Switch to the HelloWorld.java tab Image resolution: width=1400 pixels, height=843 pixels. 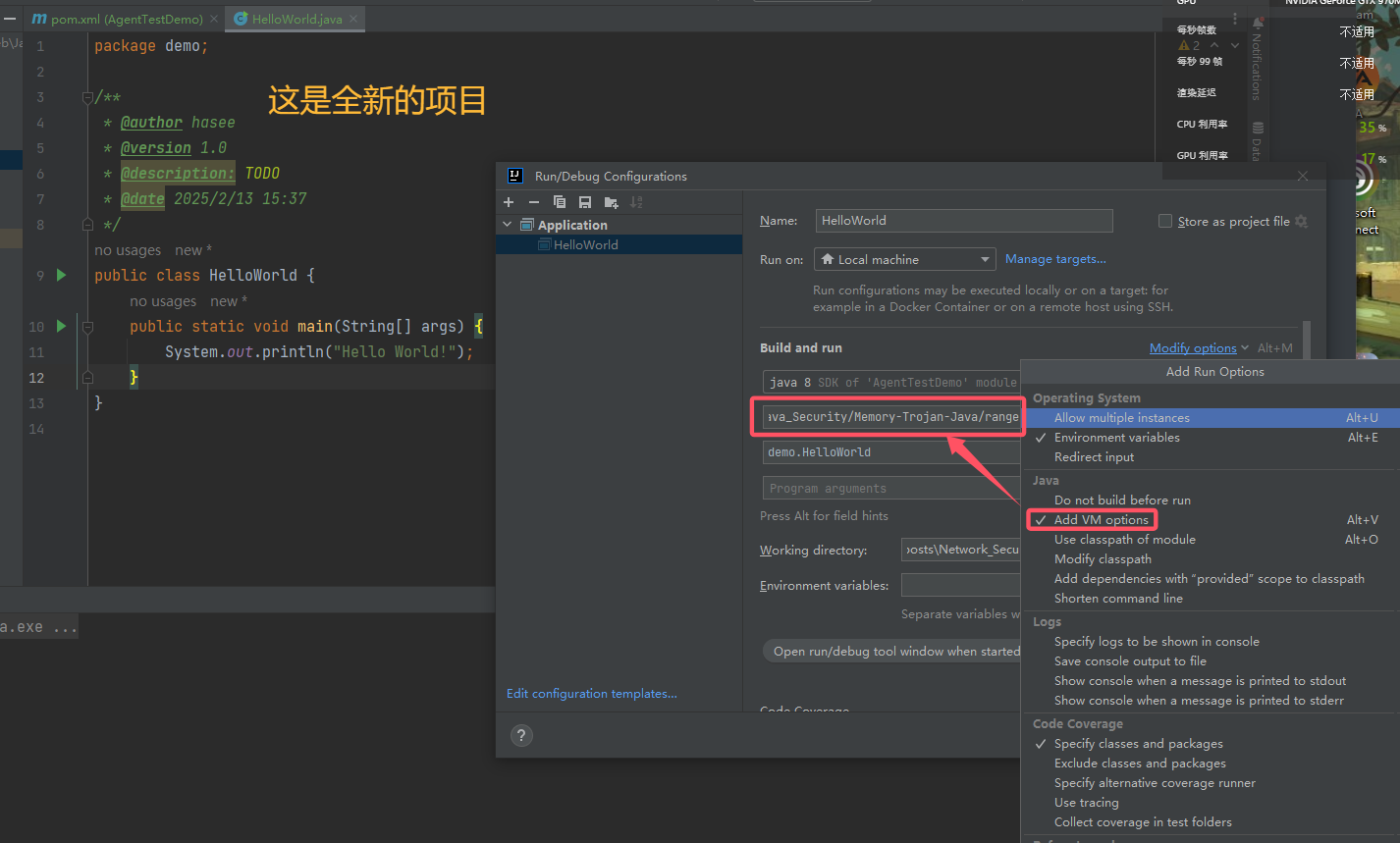pyautogui.click(x=296, y=19)
